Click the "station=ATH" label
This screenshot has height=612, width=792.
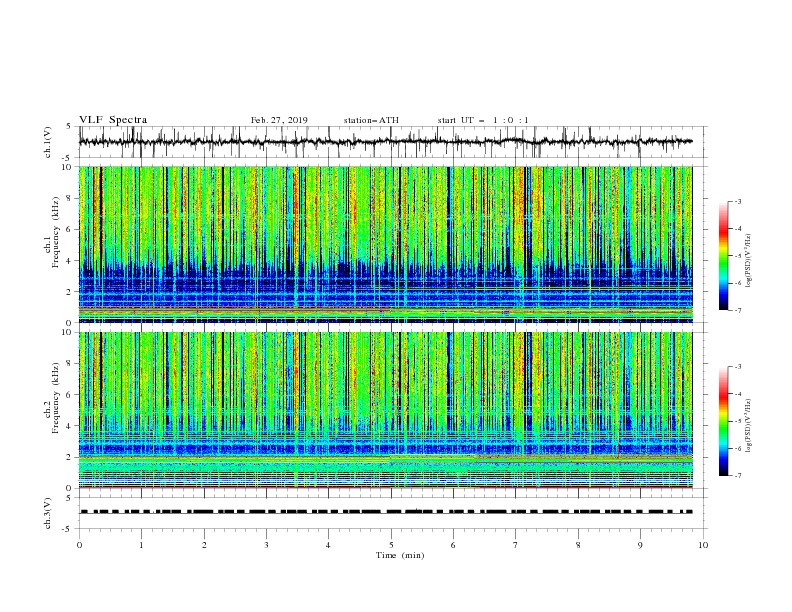click(x=371, y=120)
